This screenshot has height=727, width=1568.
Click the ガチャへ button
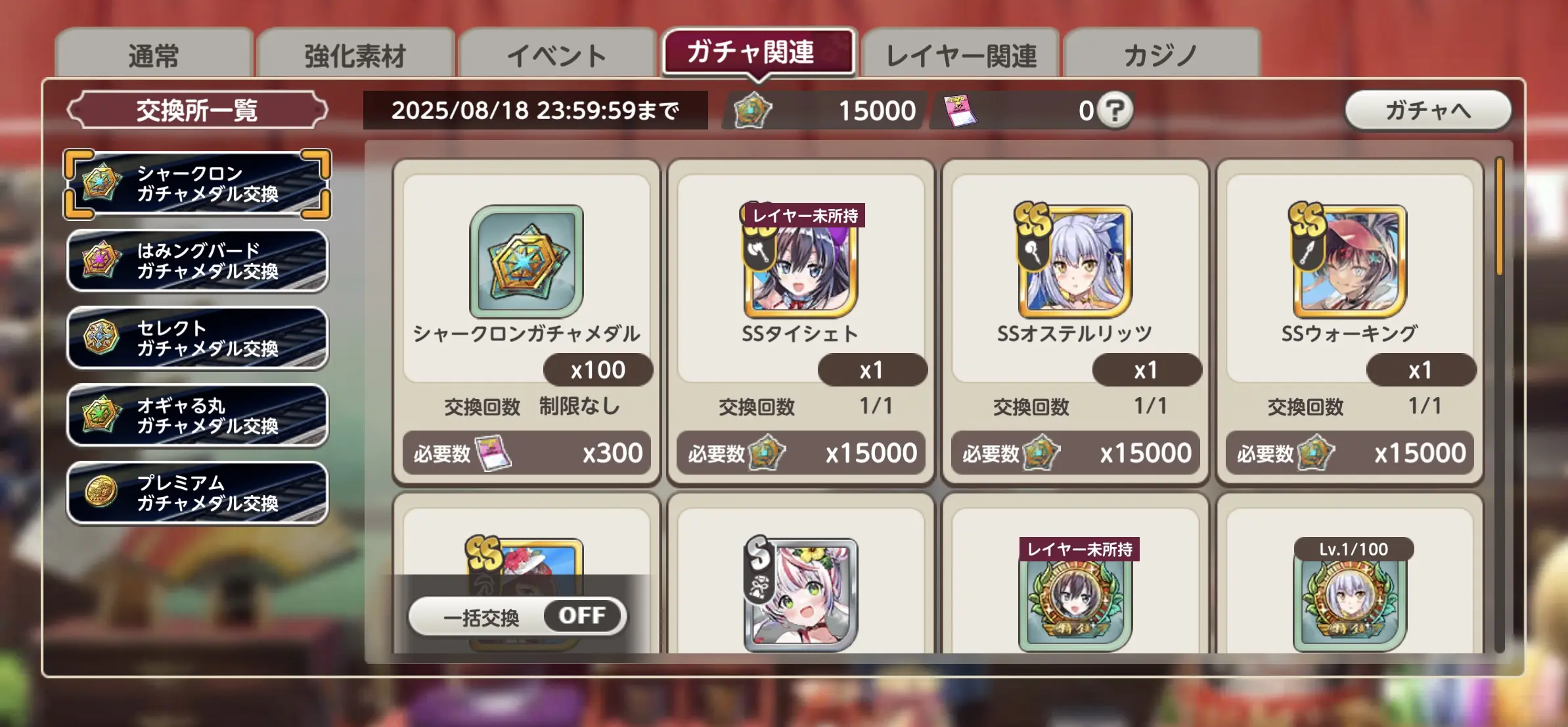[x=1428, y=110]
